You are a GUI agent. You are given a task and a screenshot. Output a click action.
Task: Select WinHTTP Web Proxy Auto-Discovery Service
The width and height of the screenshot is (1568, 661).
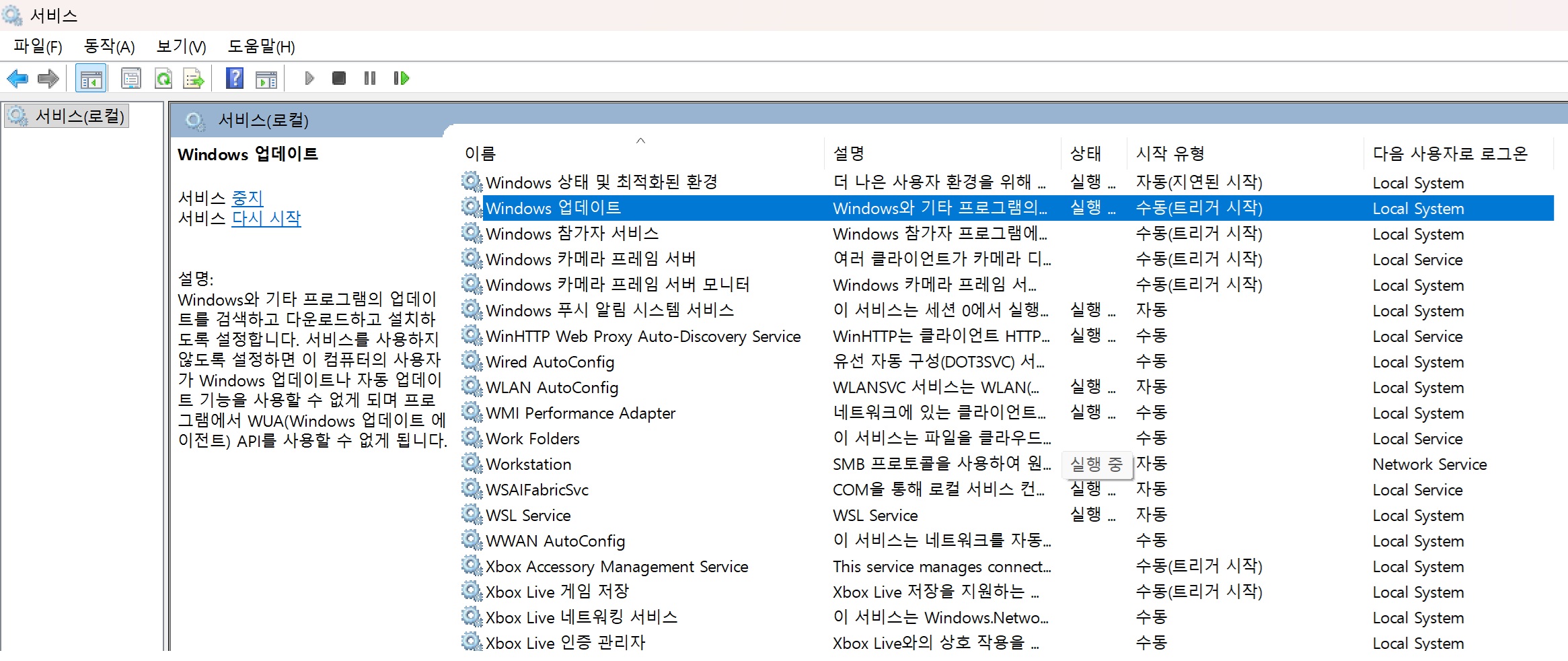coord(1007,336)
